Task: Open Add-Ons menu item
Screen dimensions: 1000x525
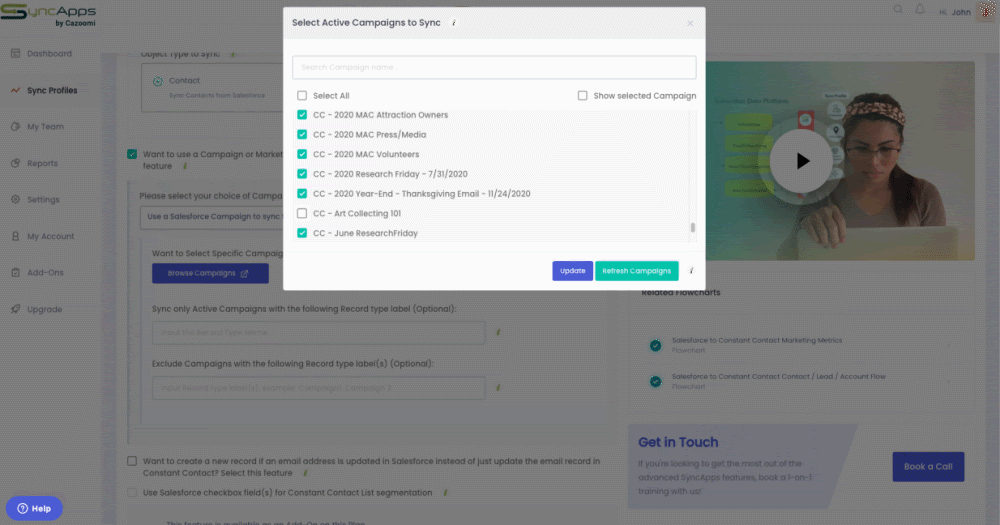Action: (x=45, y=272)
